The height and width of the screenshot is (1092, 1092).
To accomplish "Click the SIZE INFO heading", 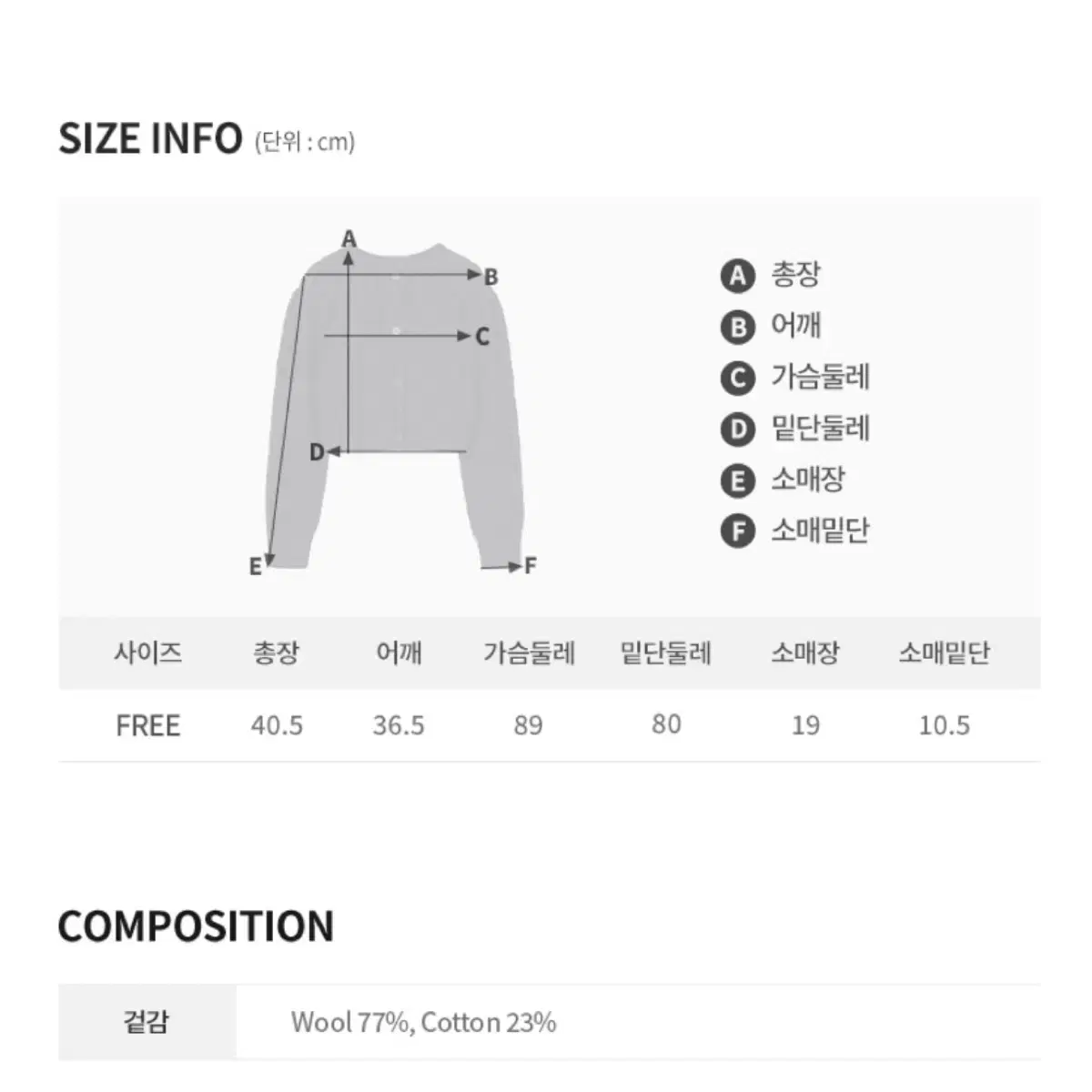I will coord(150,138).
